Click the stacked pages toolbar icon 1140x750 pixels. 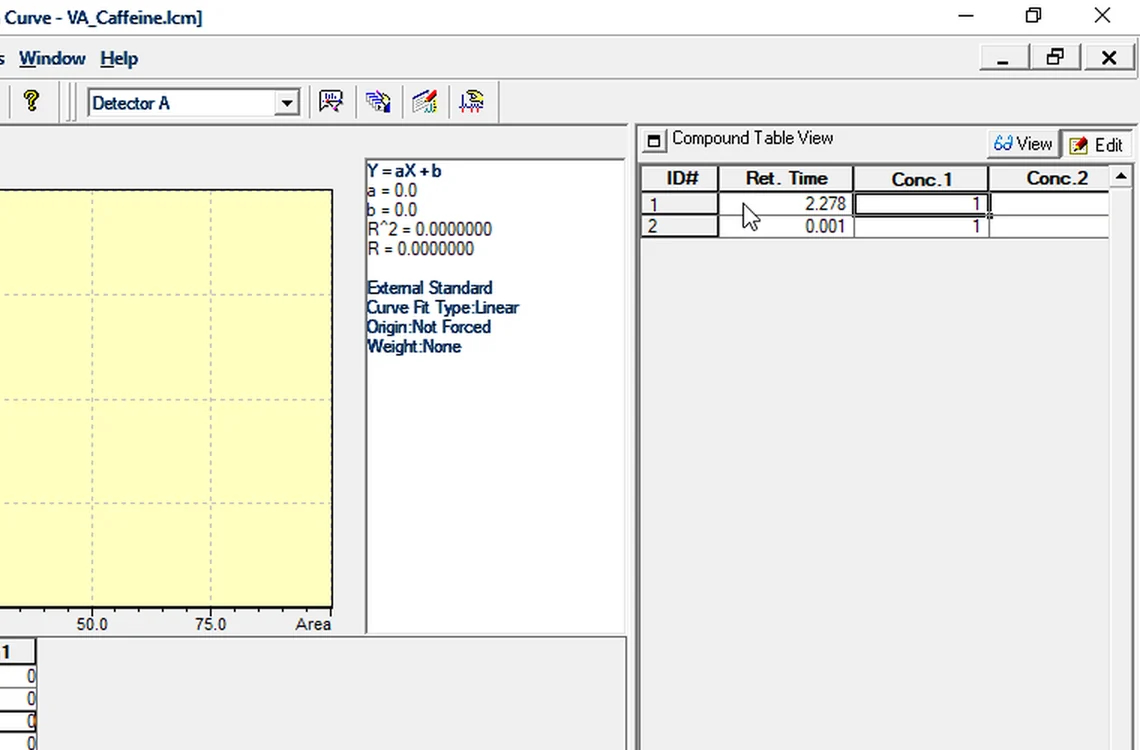[x=378, y=102]
